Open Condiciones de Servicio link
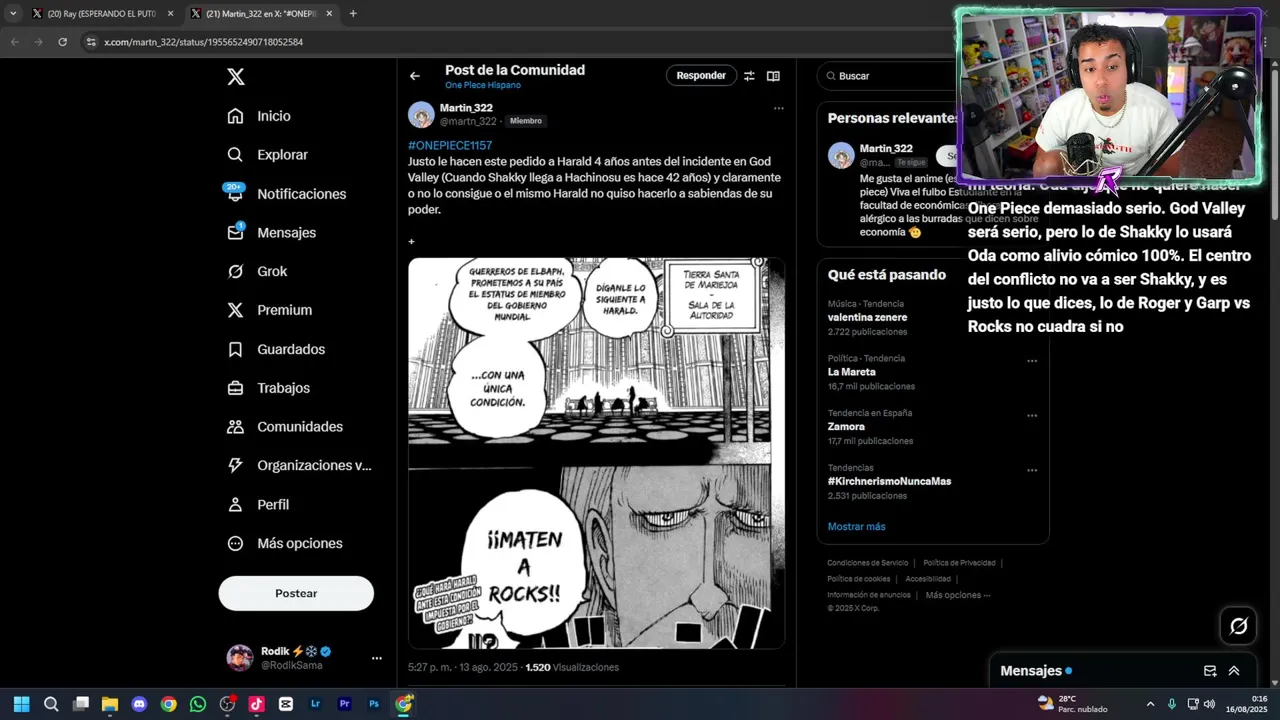The image size is (1280, 720). point(868,563)
